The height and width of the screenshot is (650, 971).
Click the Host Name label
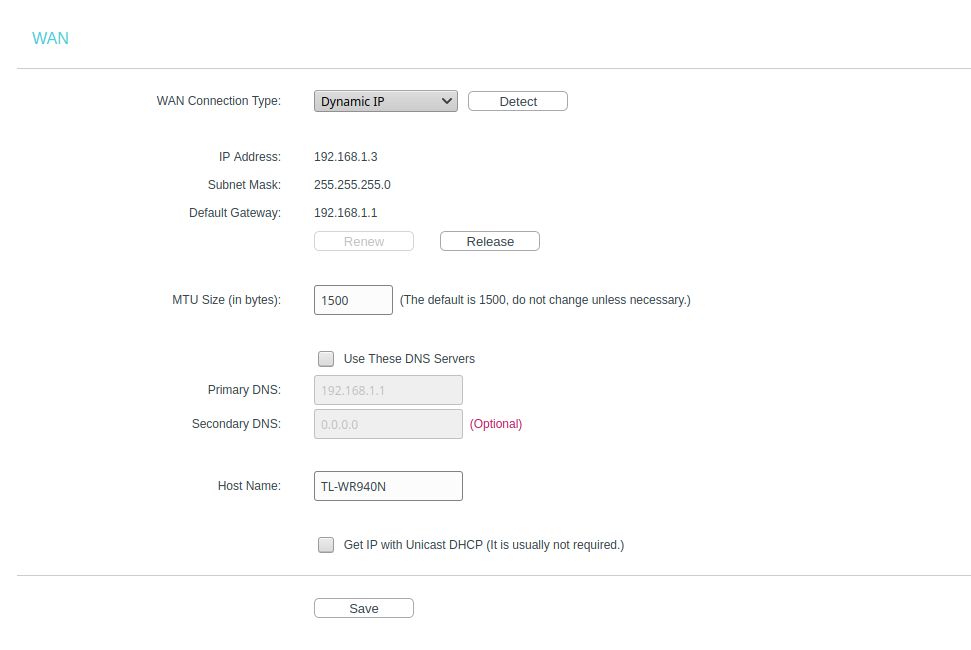tap(249, 486)
